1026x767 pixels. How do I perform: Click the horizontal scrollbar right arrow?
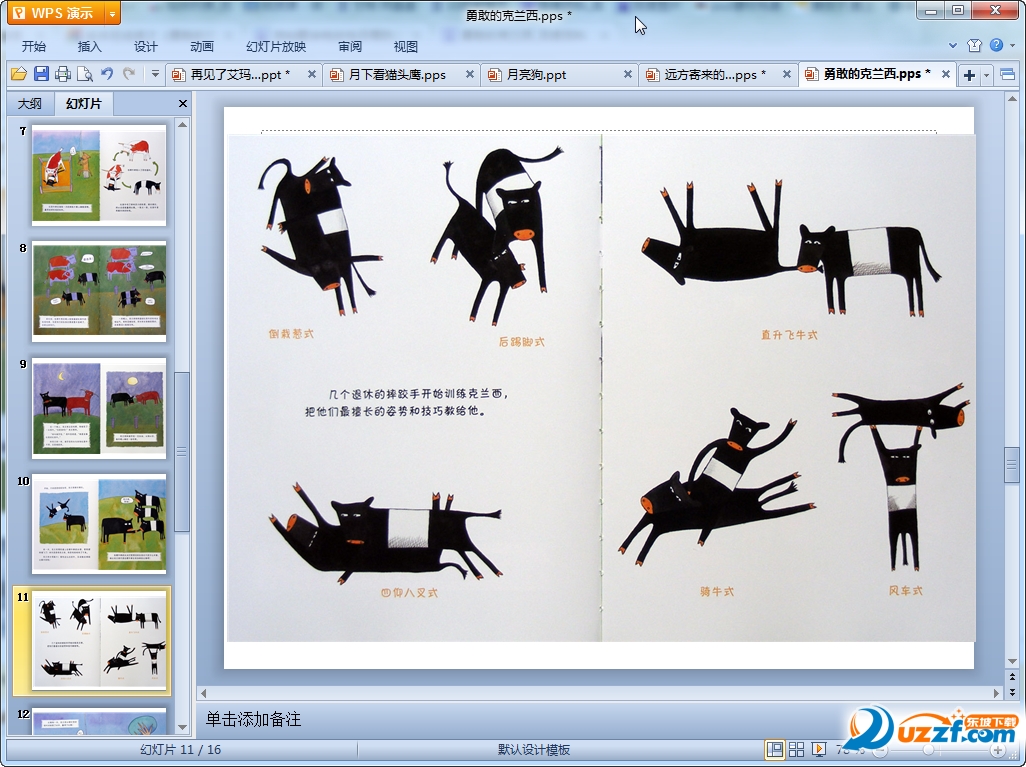(997, 693)
